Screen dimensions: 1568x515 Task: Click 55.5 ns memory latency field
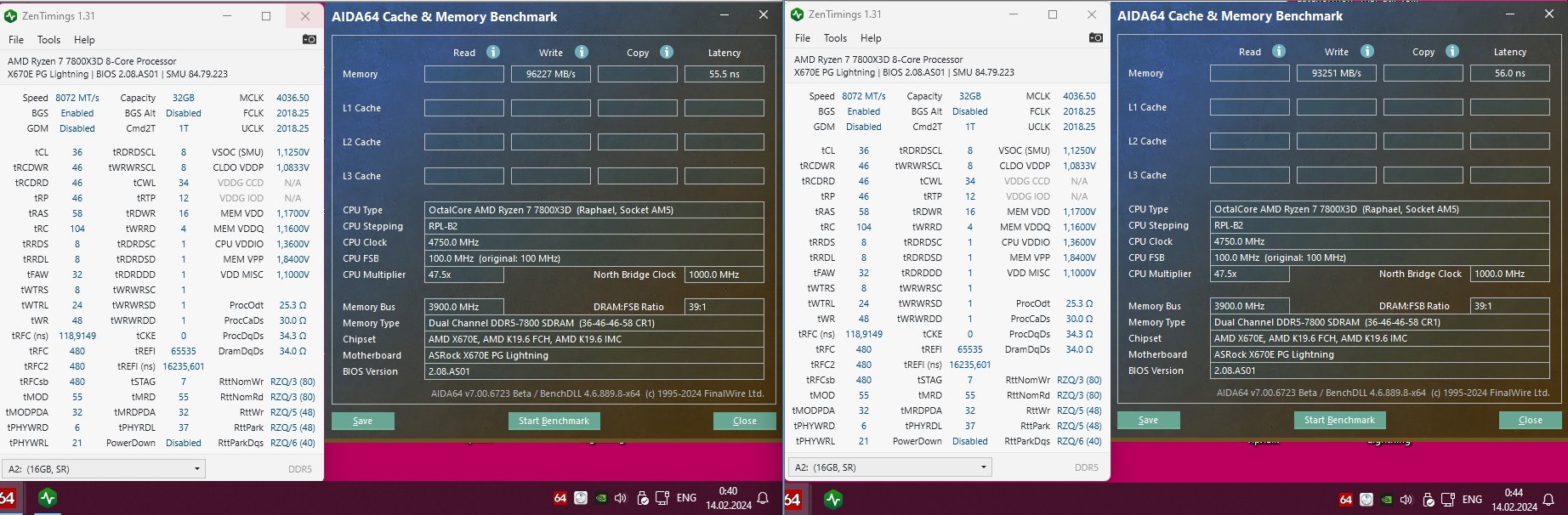click(x=724, y=74)
